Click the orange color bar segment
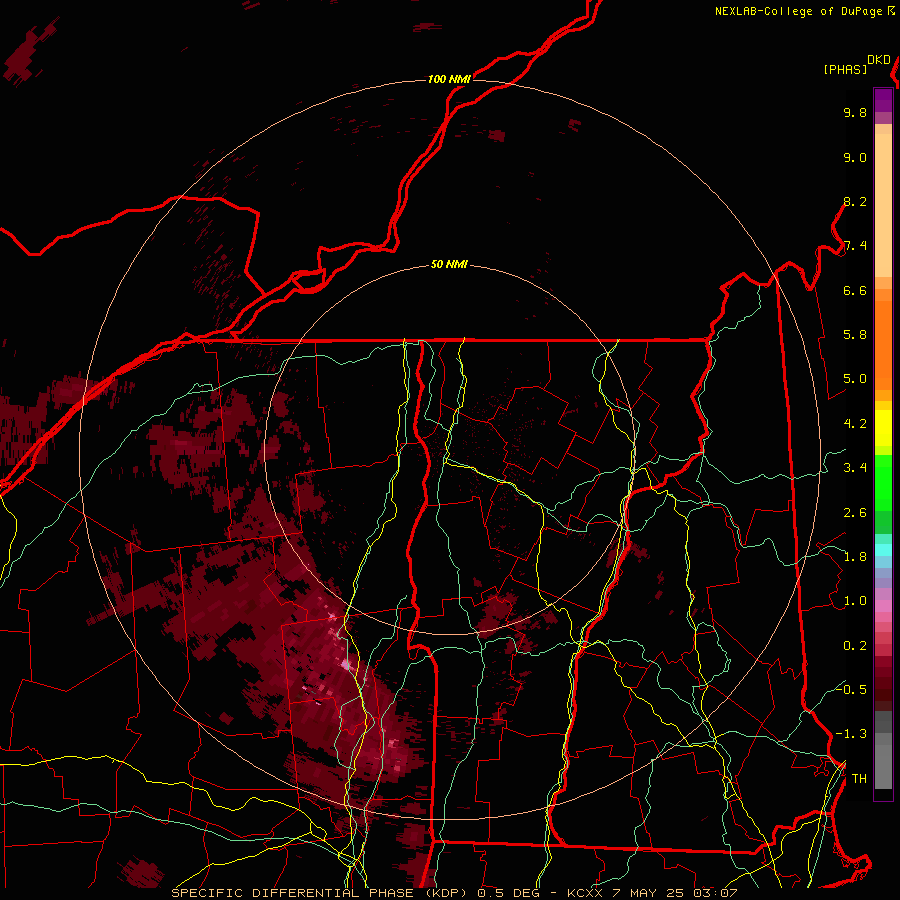The height and width of the screenshot is (900, 900). tap(883, 346)
